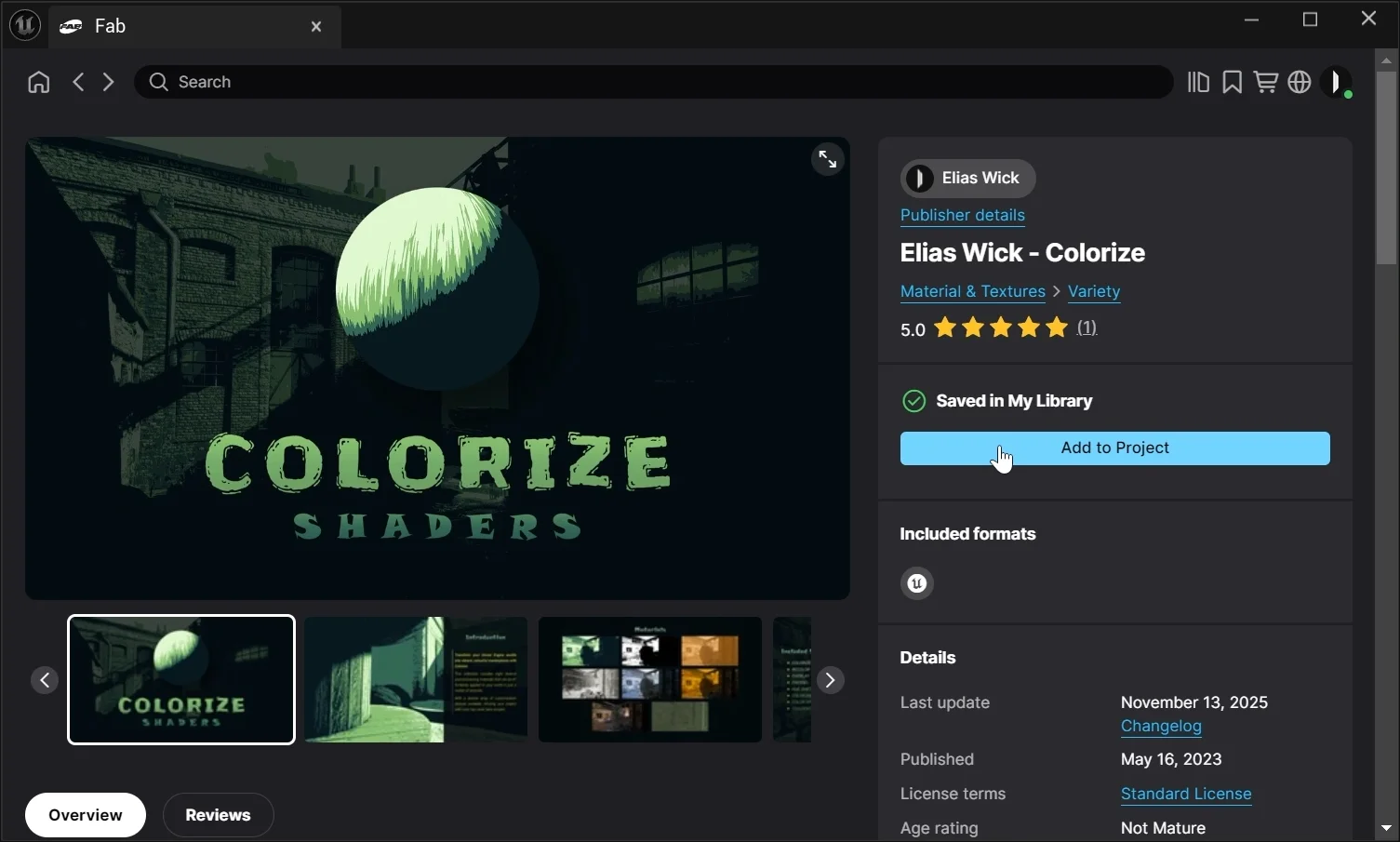Click the page scrollbar thumb
Viewport: 1400px width, 842px height.
(x=1386, y=169)
